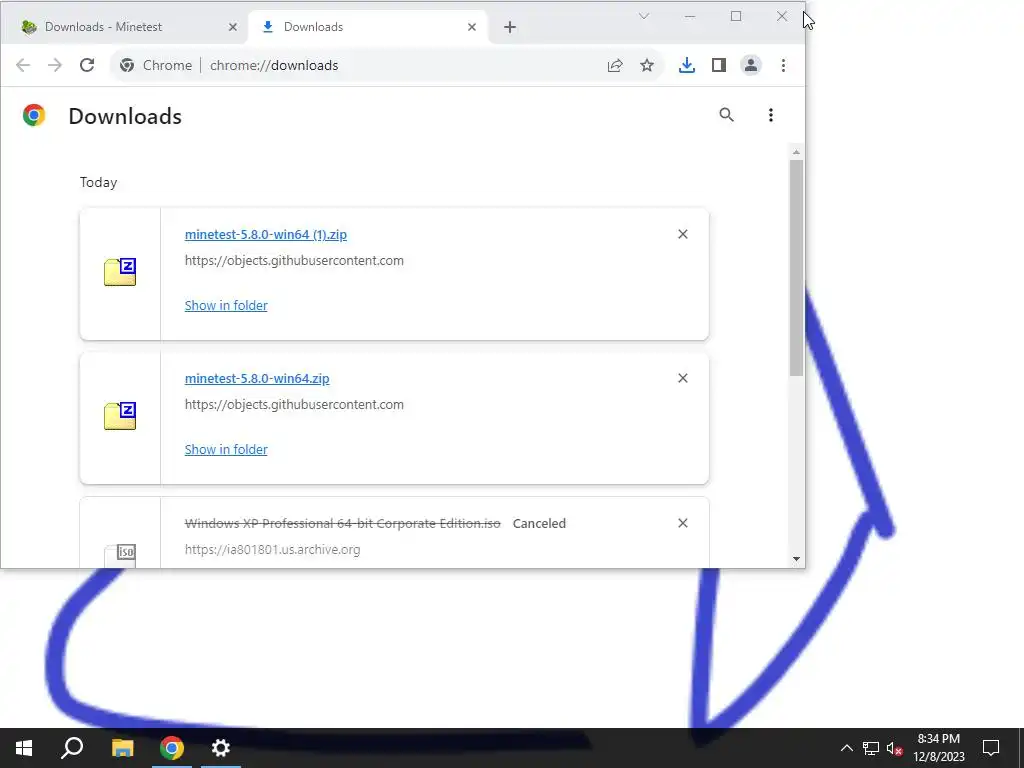
Task: Open the notification center icon
Action: tap(991, 748)
